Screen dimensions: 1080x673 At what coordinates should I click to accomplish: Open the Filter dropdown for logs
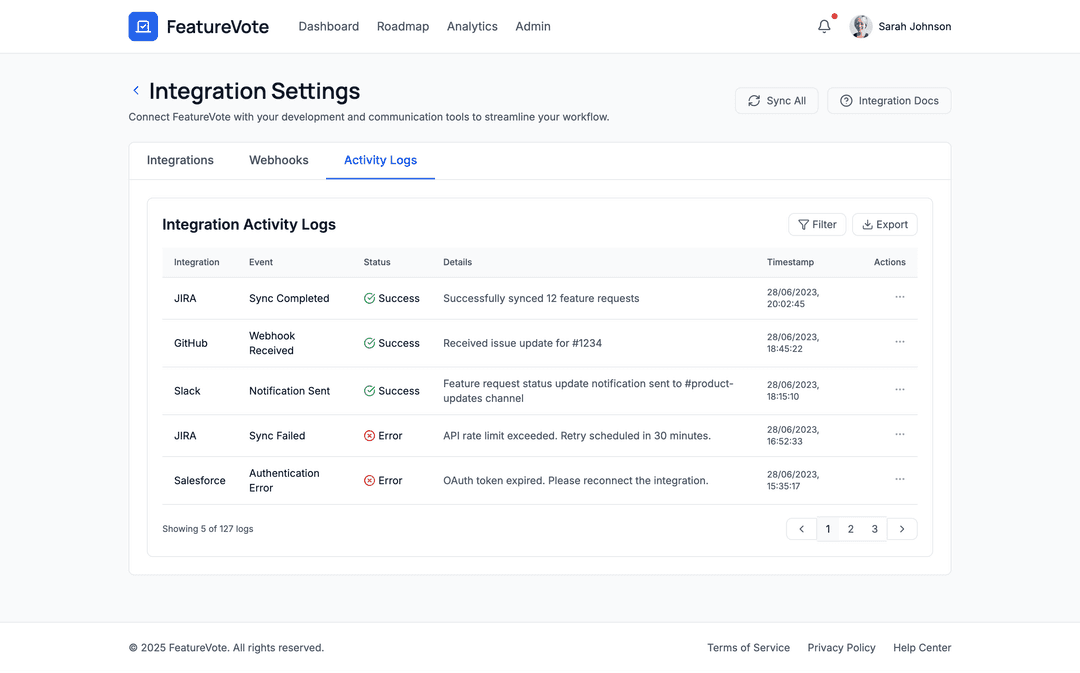coord(817,225)
